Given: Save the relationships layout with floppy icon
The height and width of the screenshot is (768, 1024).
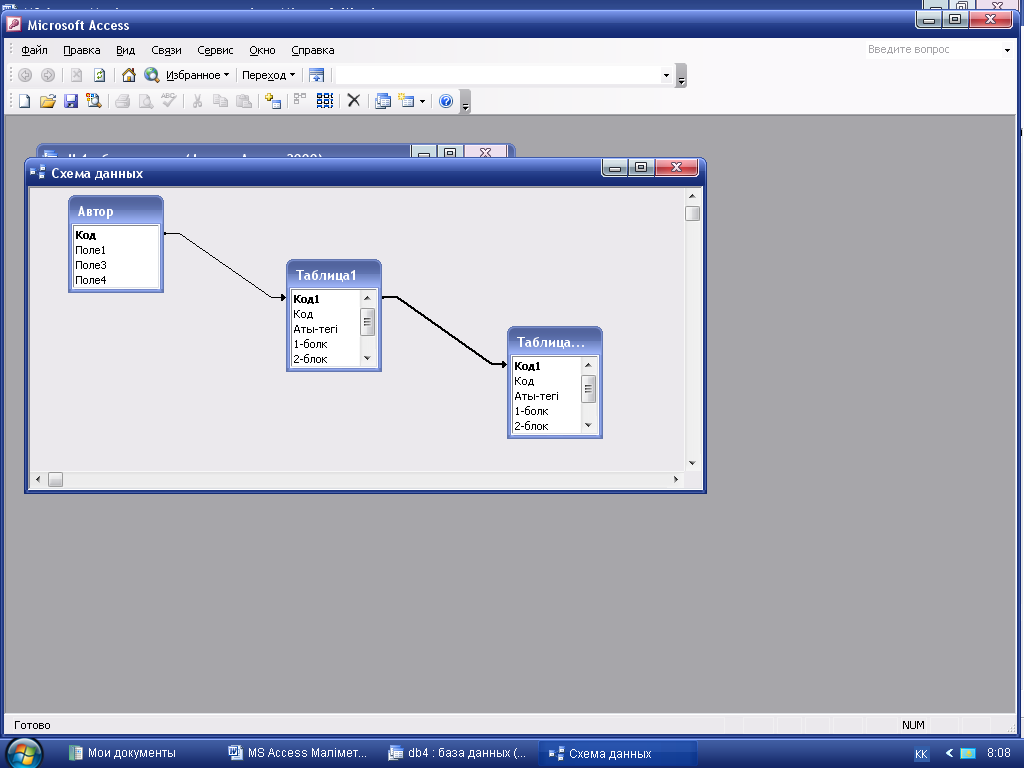Looking at the screenshot, I should pyautogui.click(x=71, y=101).
